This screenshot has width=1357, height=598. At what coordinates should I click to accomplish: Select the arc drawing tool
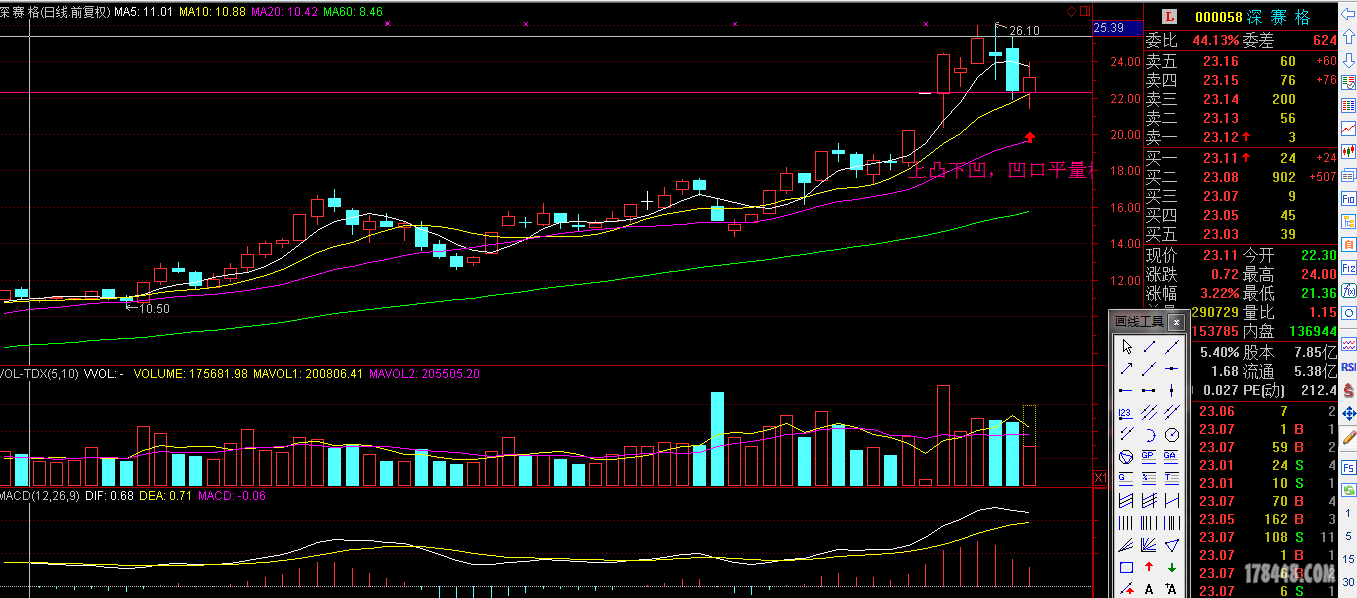[x=1149, y=434]
